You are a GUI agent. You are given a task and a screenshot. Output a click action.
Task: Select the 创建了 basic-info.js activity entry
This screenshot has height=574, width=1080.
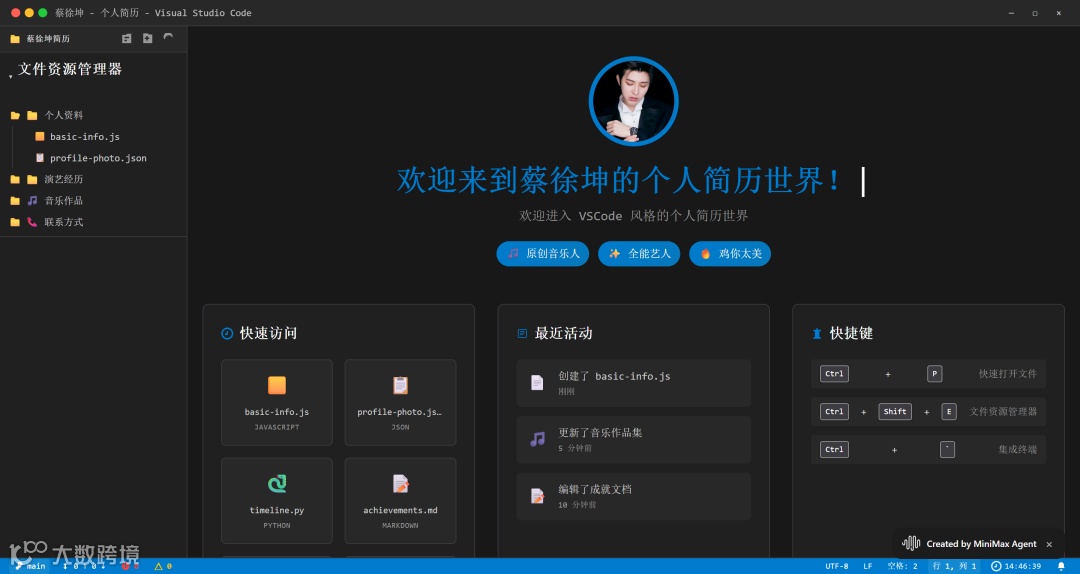(x=634, y=383)
